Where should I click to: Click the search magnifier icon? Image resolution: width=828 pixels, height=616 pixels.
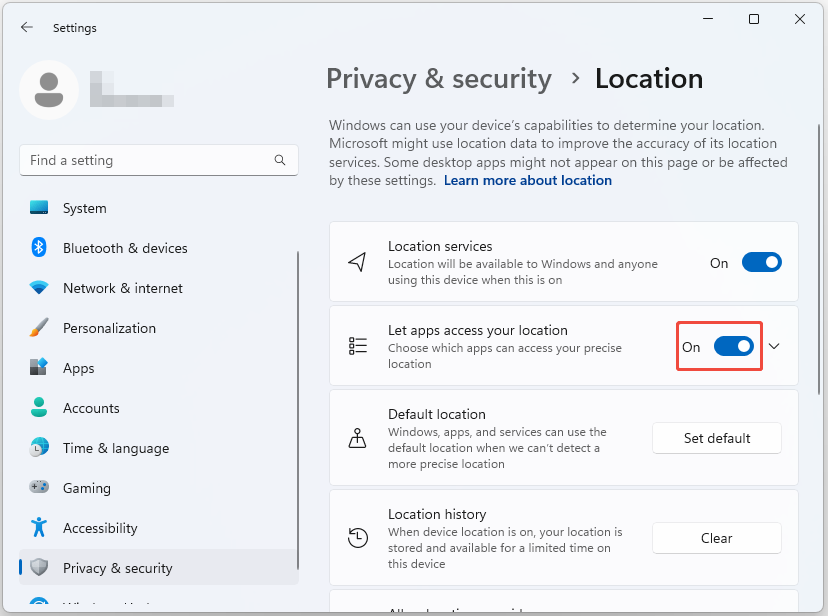tap(280, 160)
